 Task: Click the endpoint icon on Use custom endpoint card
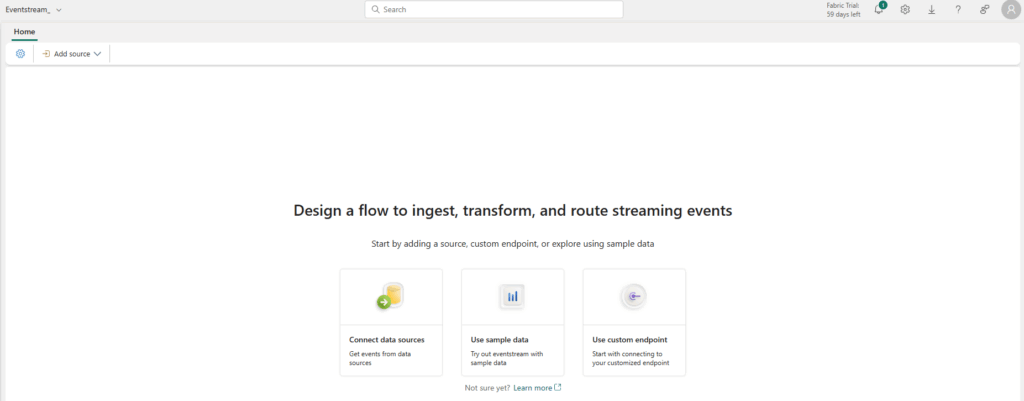pyautogui.click(x=633, y=297)
